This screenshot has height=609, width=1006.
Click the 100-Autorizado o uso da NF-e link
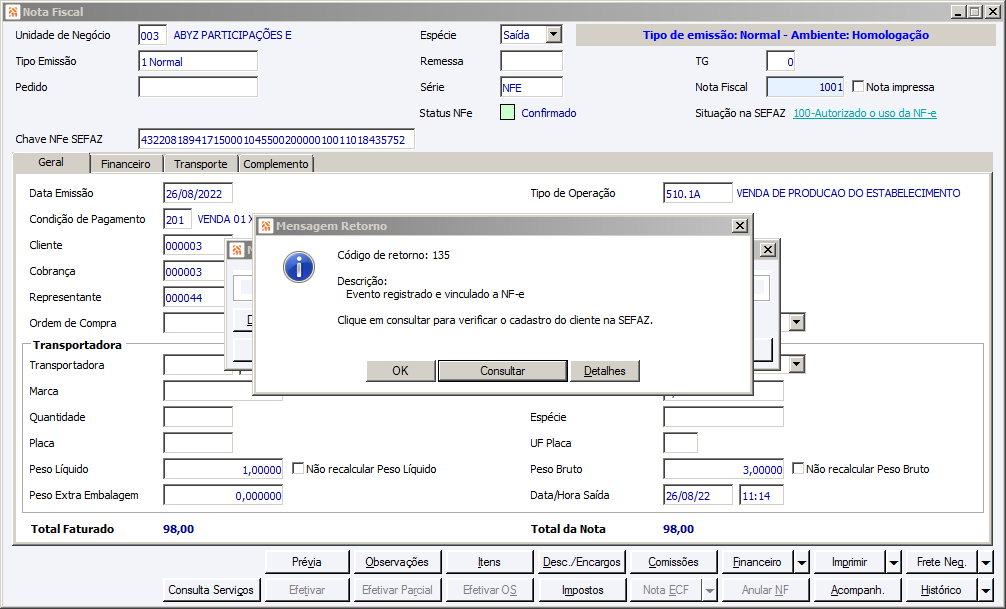coord(865,113)
